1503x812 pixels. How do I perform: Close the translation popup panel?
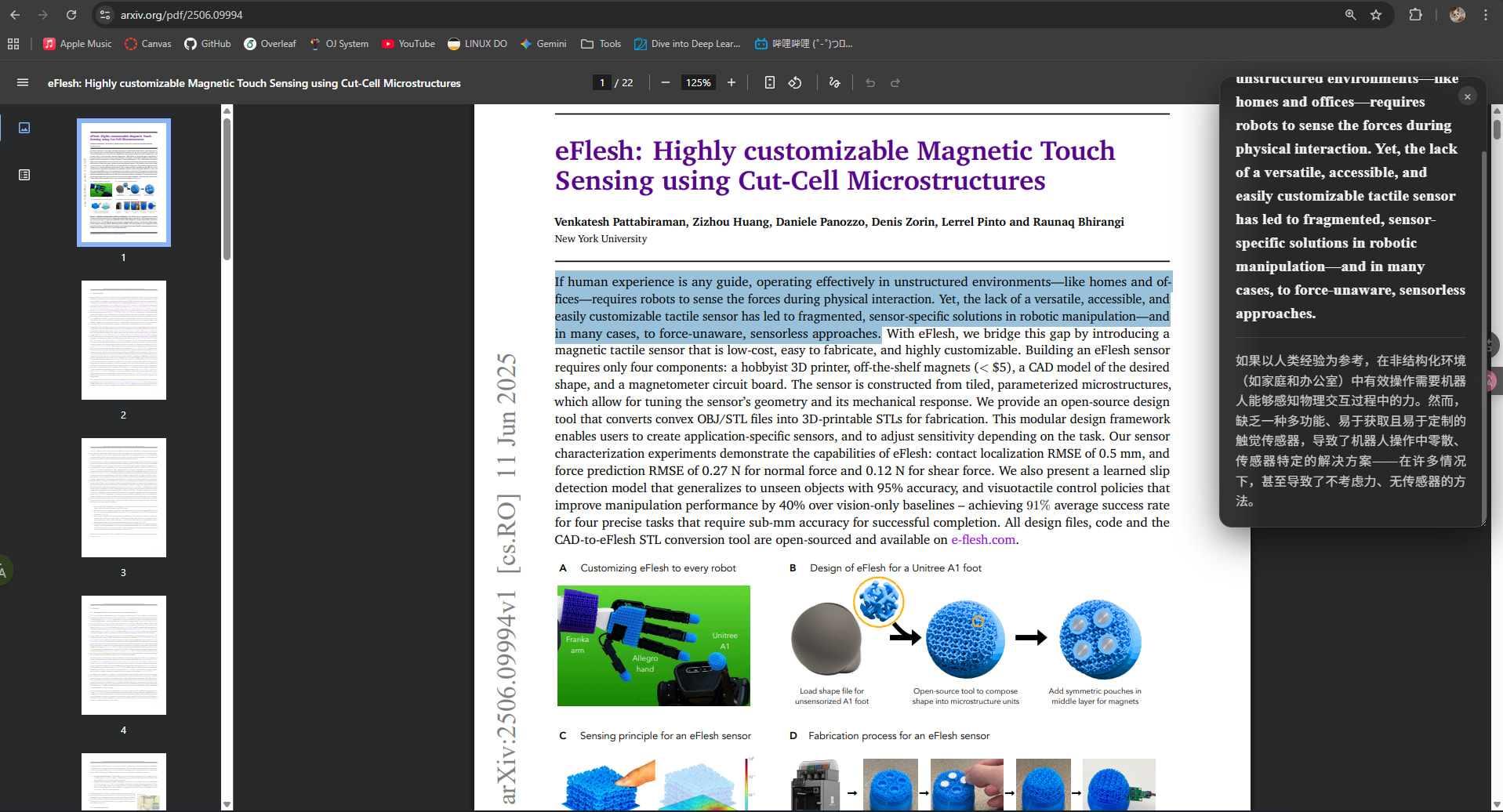pos(1468,96)
